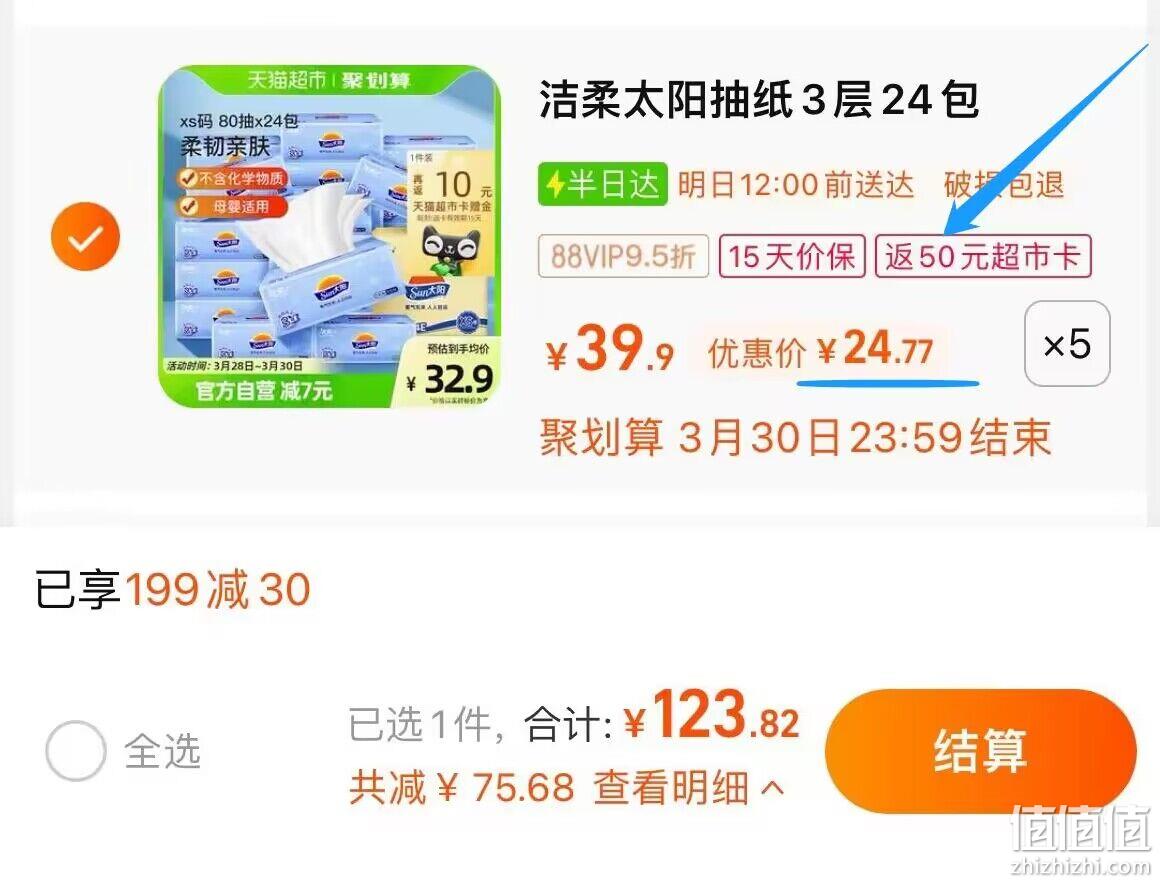This screenshot has height=884, width=1160.
Task: Tap the green 半日达 lightning badge
Action: [x=602, y=184]
